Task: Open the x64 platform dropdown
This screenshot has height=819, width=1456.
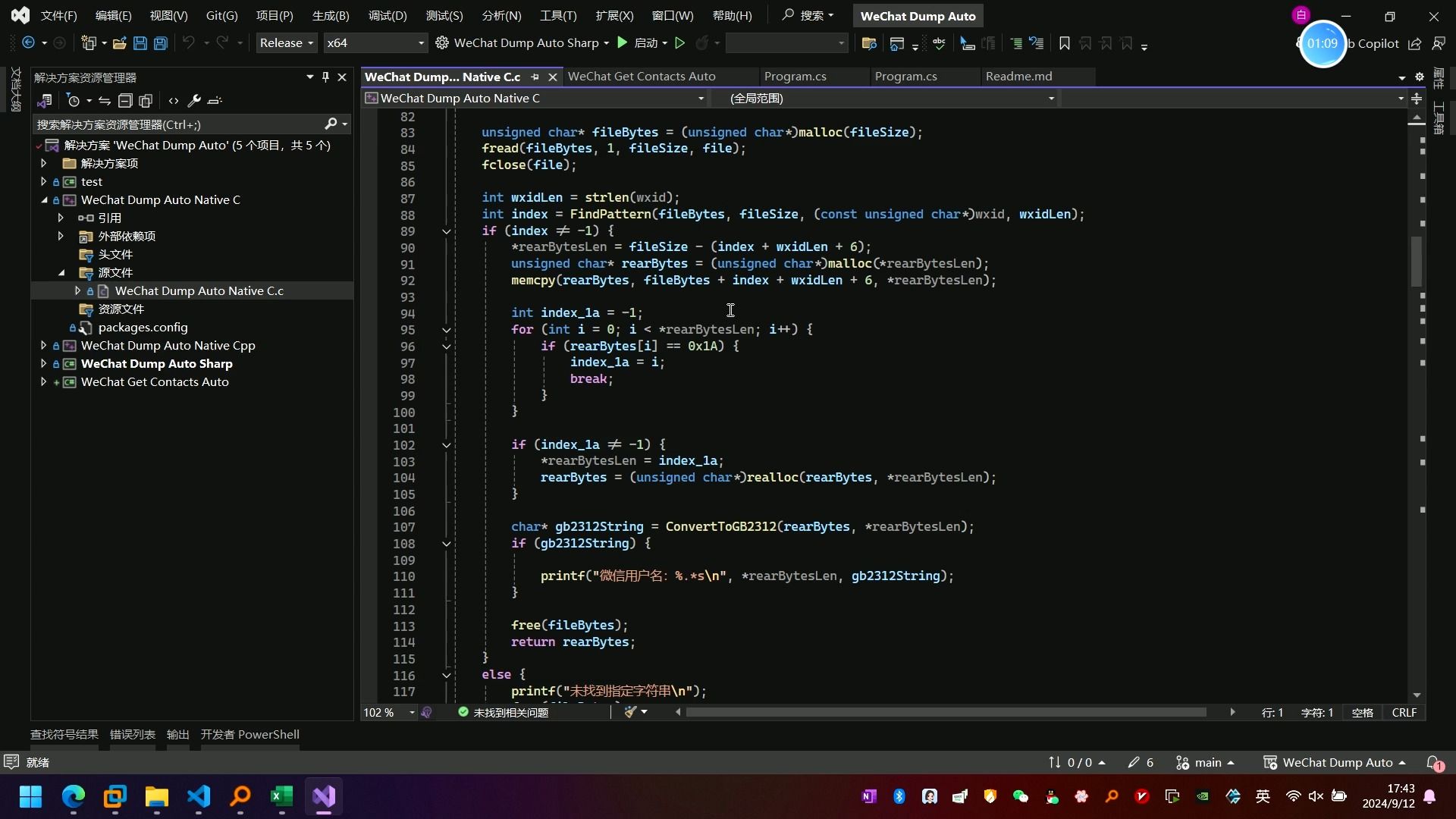Action: (x=375, y=43)
